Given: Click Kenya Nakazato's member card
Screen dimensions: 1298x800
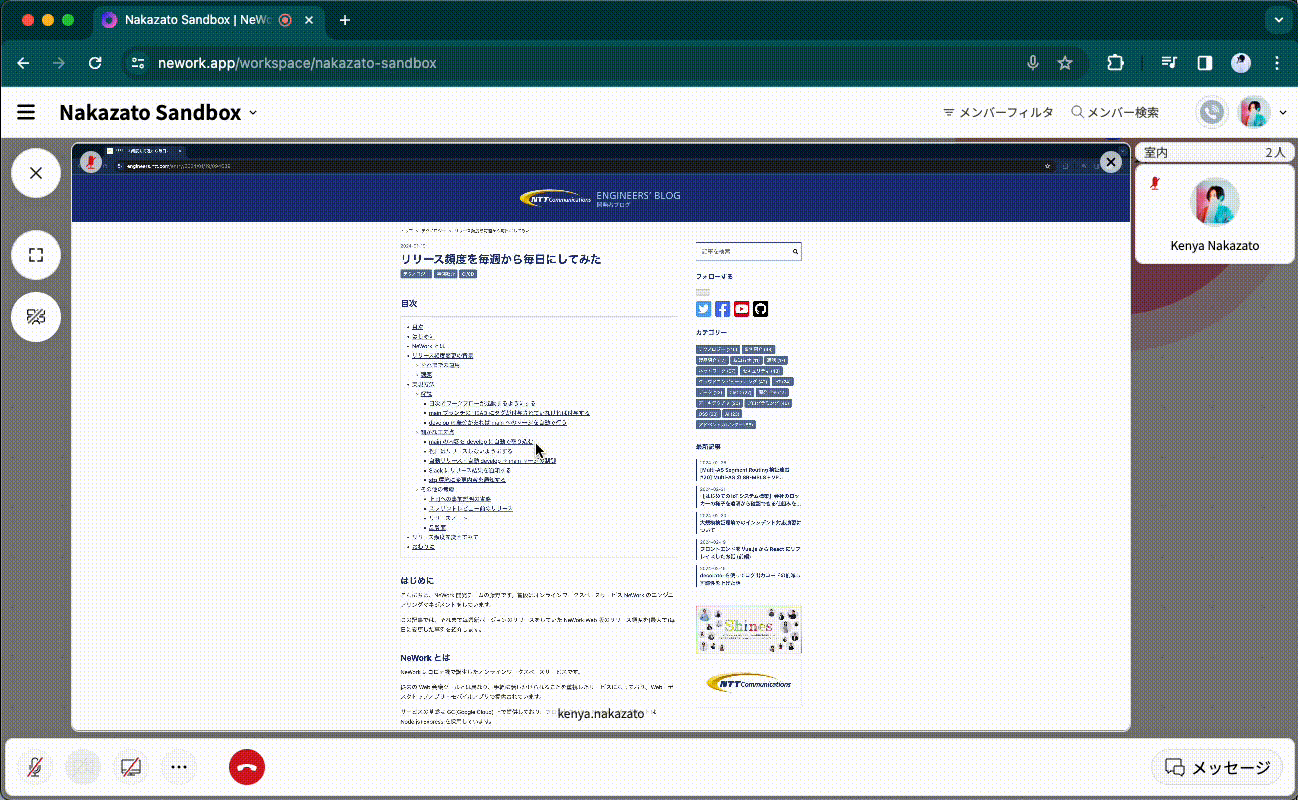Looking at the screenshot, I should click(1214, 214).
